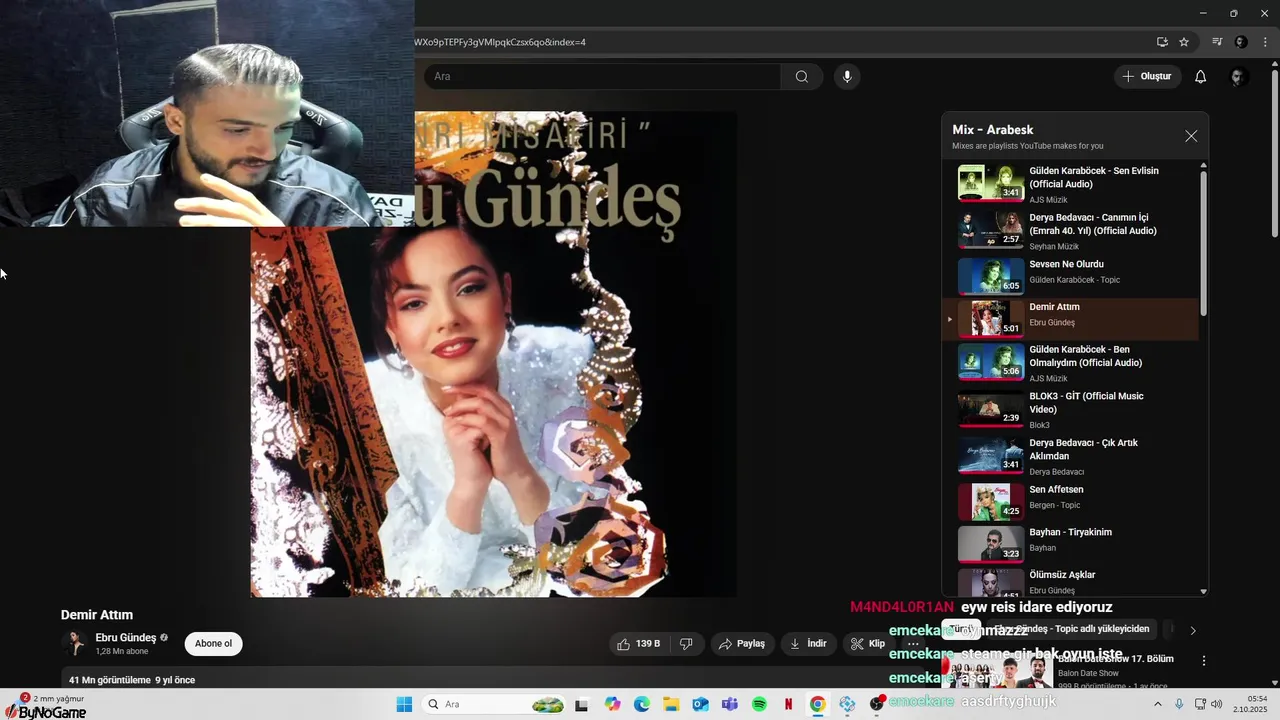Image resolution: width=1280 pixels, height=720 pixels.
Task: Expand hidden system tray icons chevron
Action: coord(1158,704)
